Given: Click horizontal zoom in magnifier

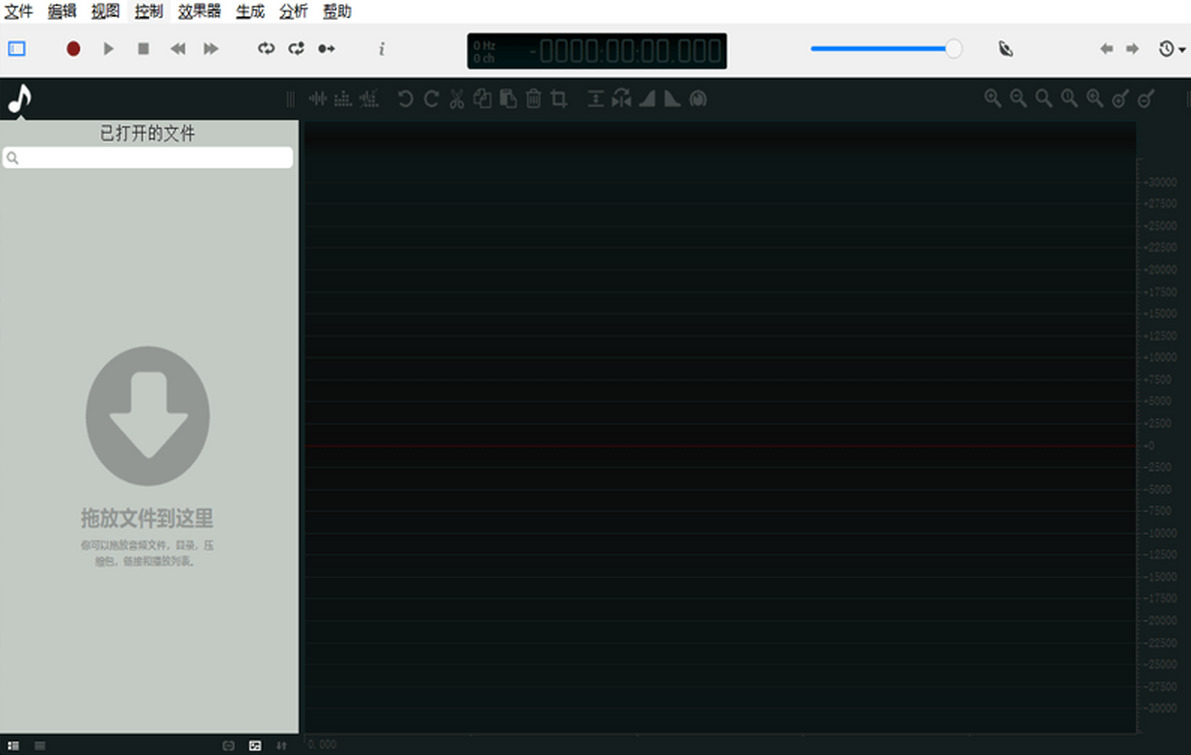Looking at the screenshot, I should click(993, 99).
